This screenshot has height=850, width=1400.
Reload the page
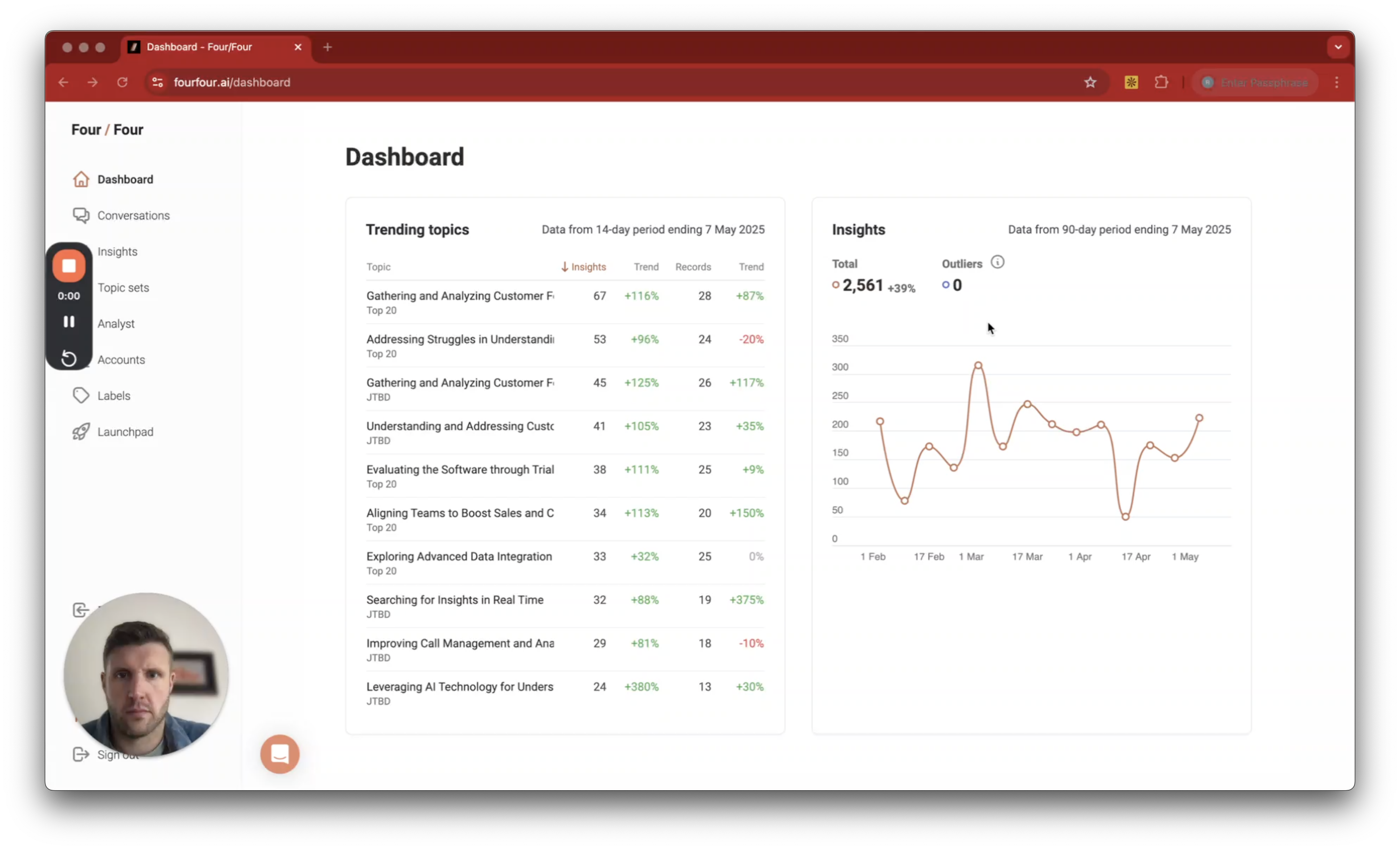pyautogui.click(x=122, y=82)
